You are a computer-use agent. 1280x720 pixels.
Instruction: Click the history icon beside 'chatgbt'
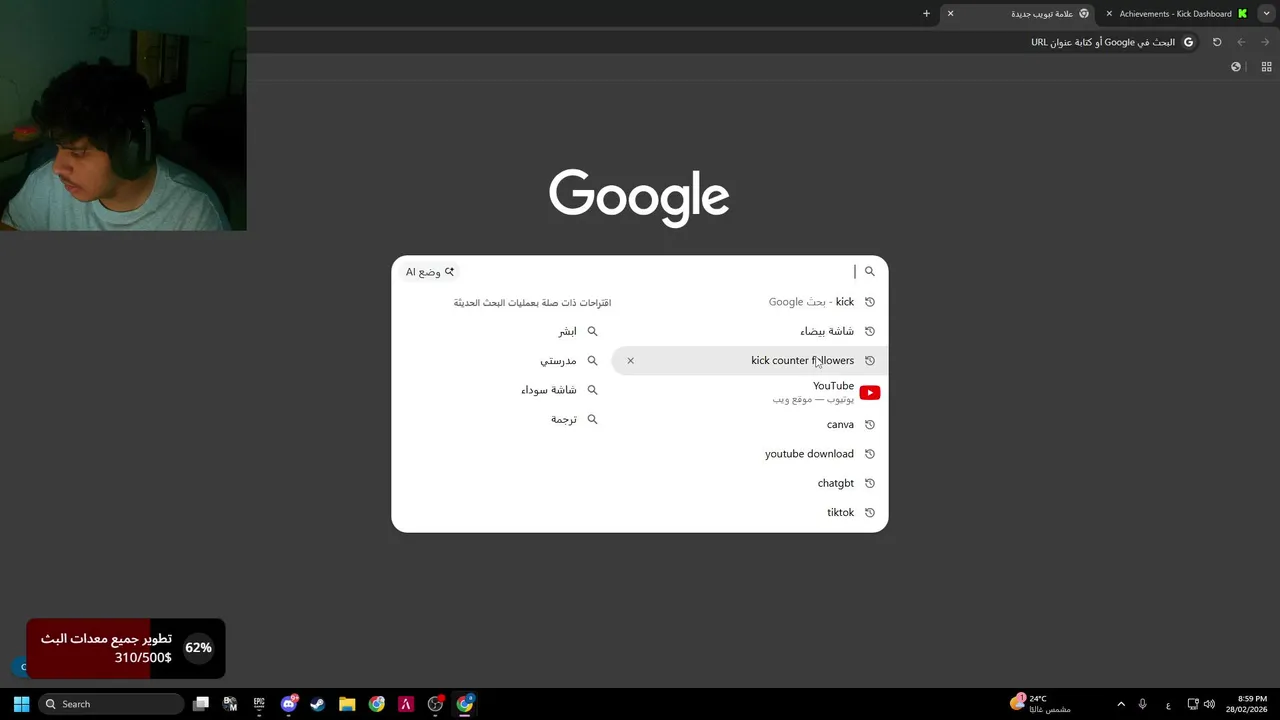point(870,483)
